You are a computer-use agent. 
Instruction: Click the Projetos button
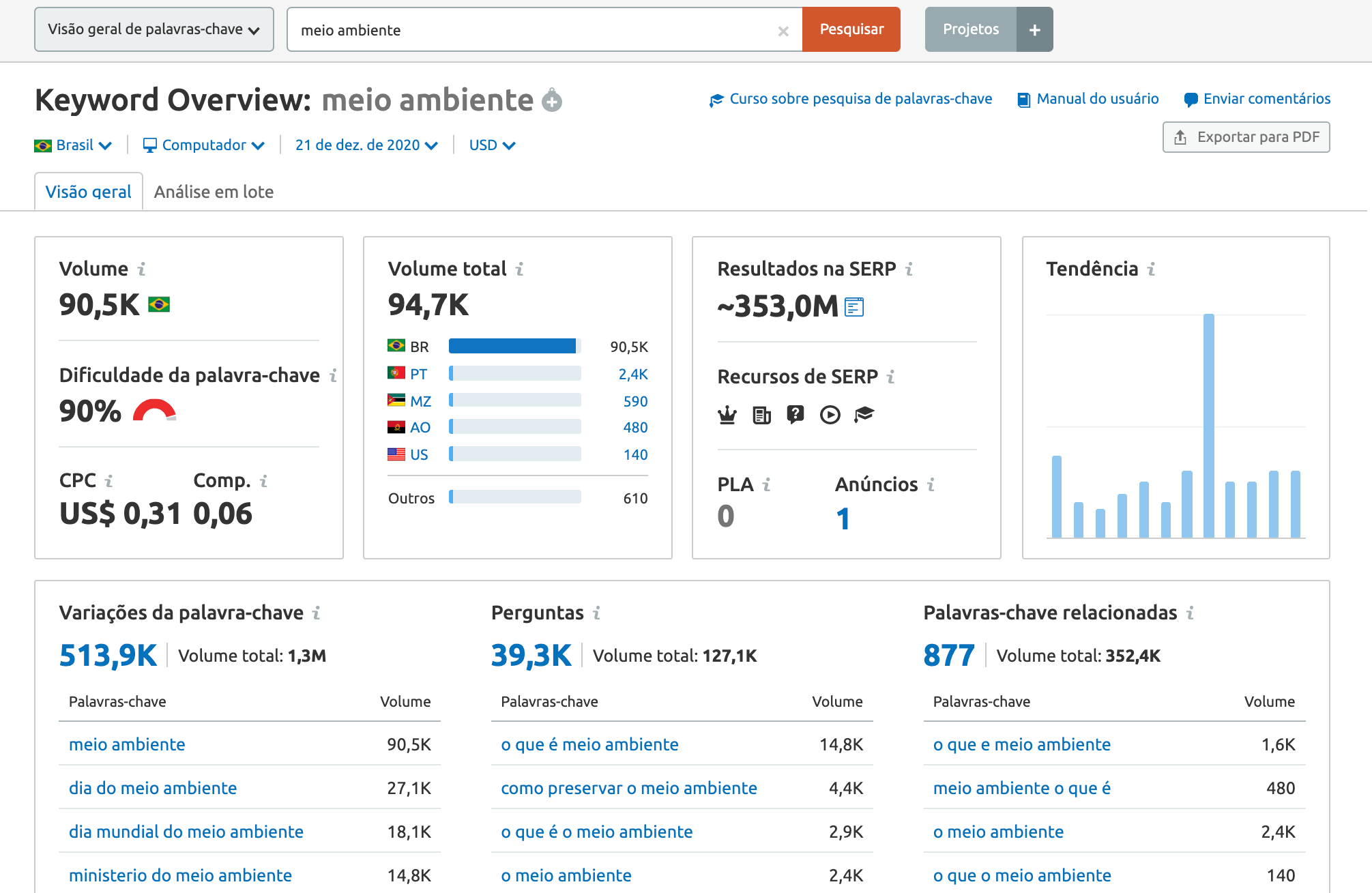pos(971,29)
